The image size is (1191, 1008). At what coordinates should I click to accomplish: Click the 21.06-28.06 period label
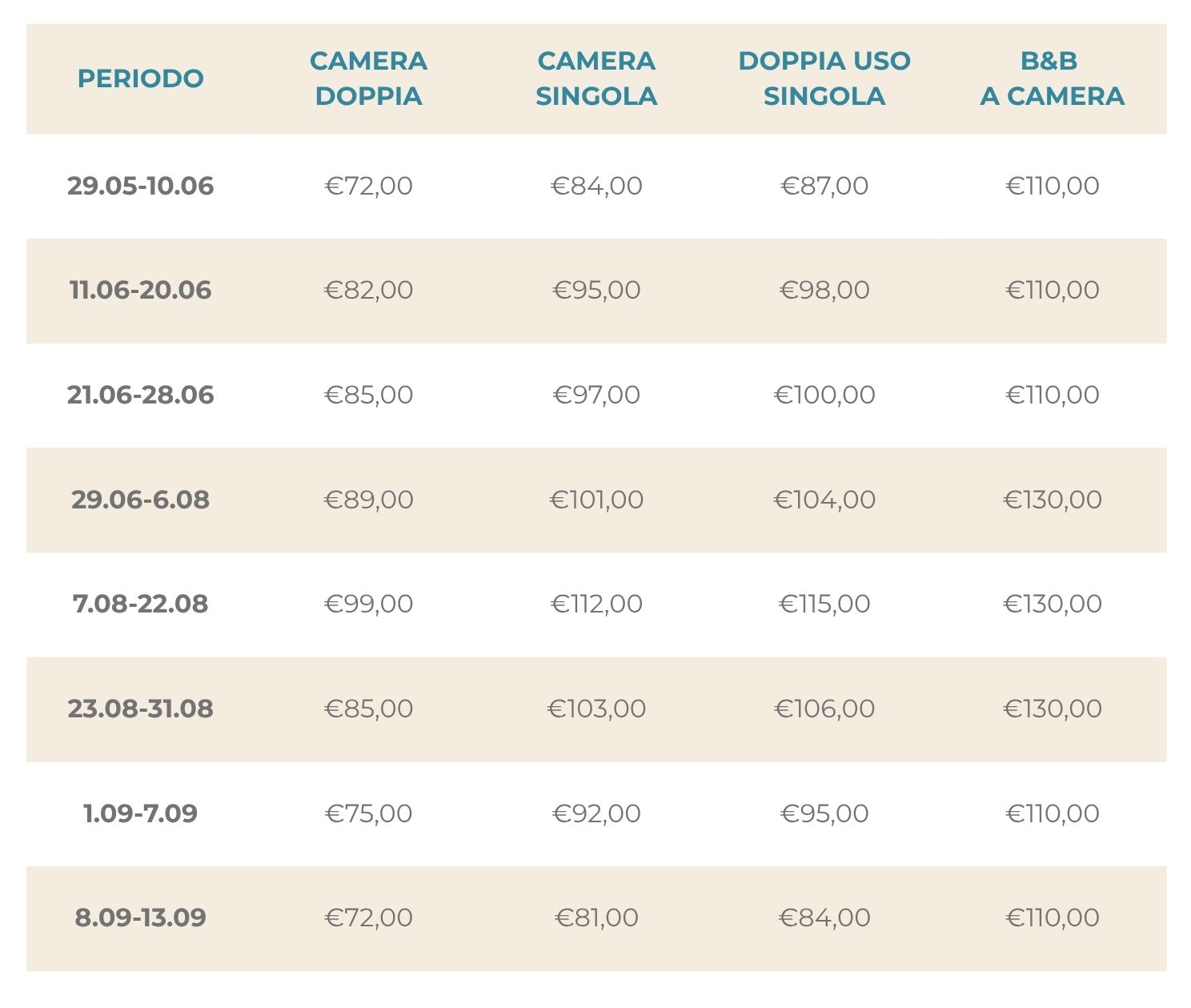[141, 395]
